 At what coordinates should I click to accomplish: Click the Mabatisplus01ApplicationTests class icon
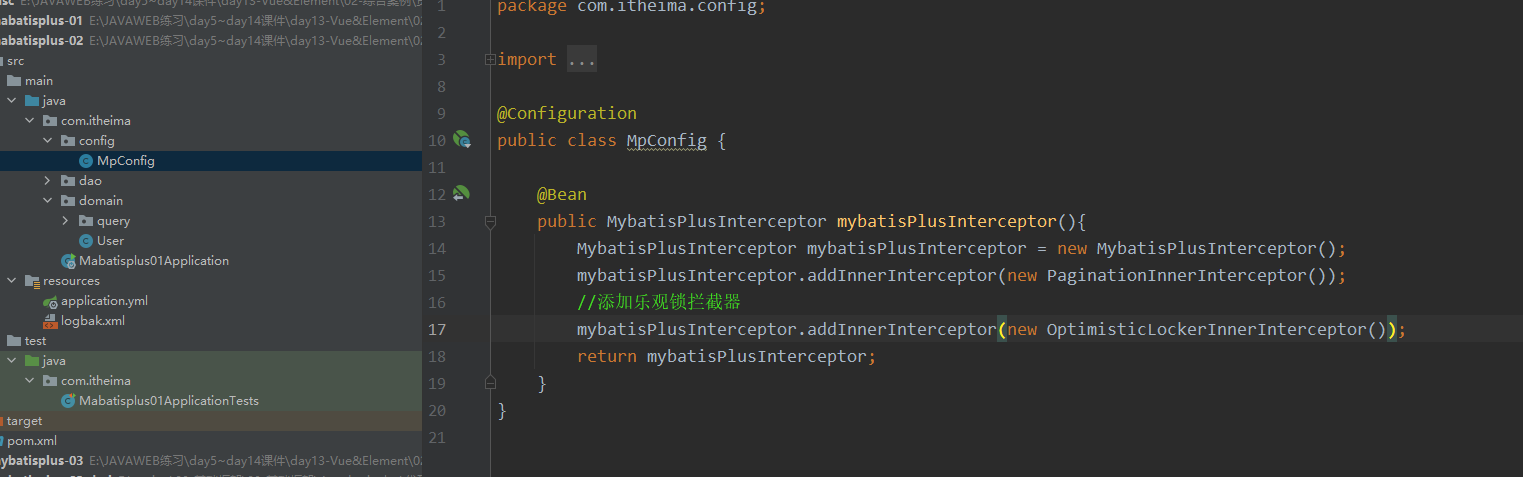point(68,401)
